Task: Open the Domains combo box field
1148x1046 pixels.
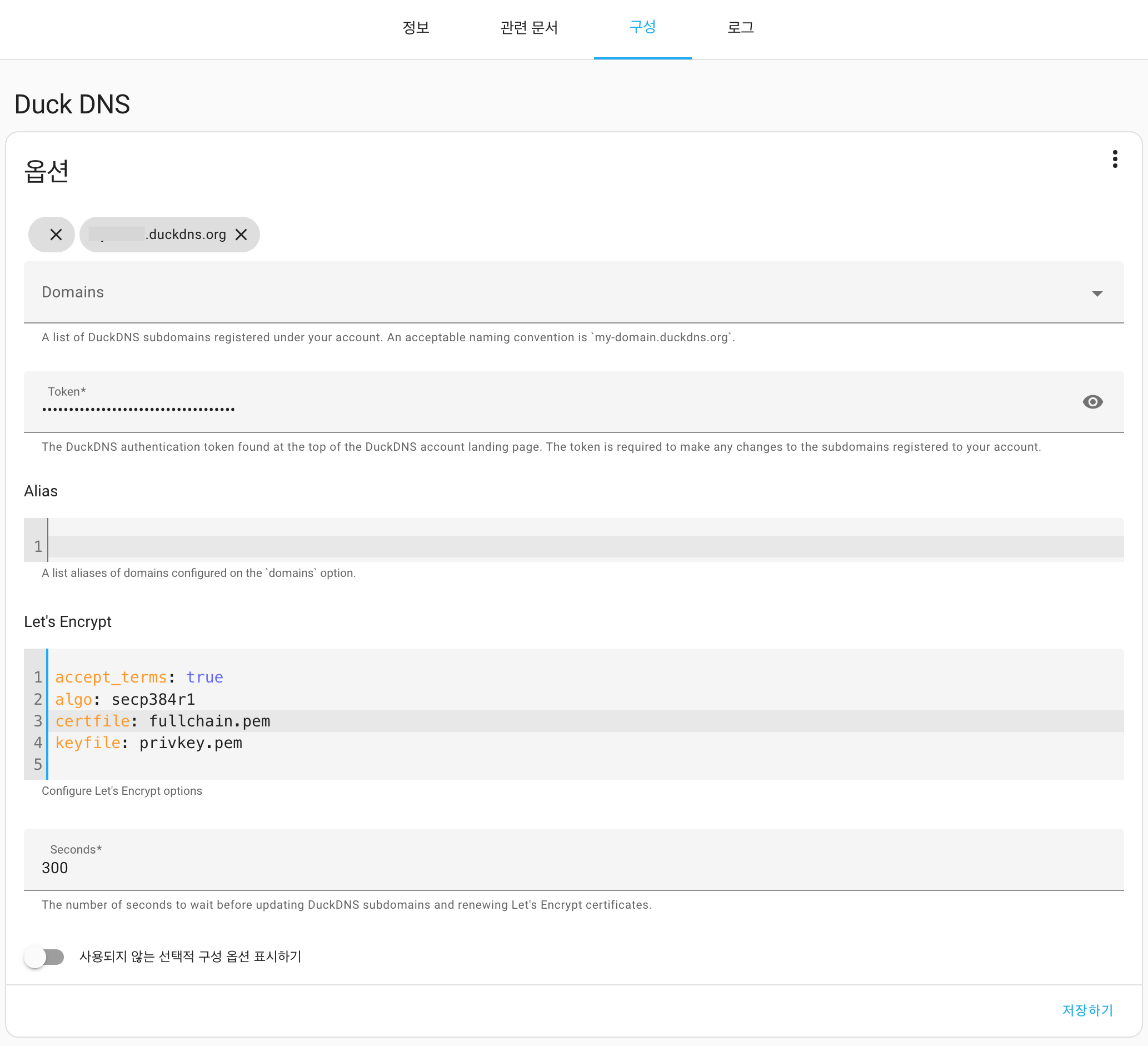Action: 512,292
